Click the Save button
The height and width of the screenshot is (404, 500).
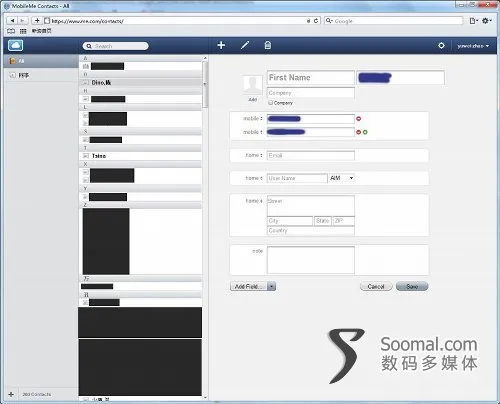click(412, 286)
